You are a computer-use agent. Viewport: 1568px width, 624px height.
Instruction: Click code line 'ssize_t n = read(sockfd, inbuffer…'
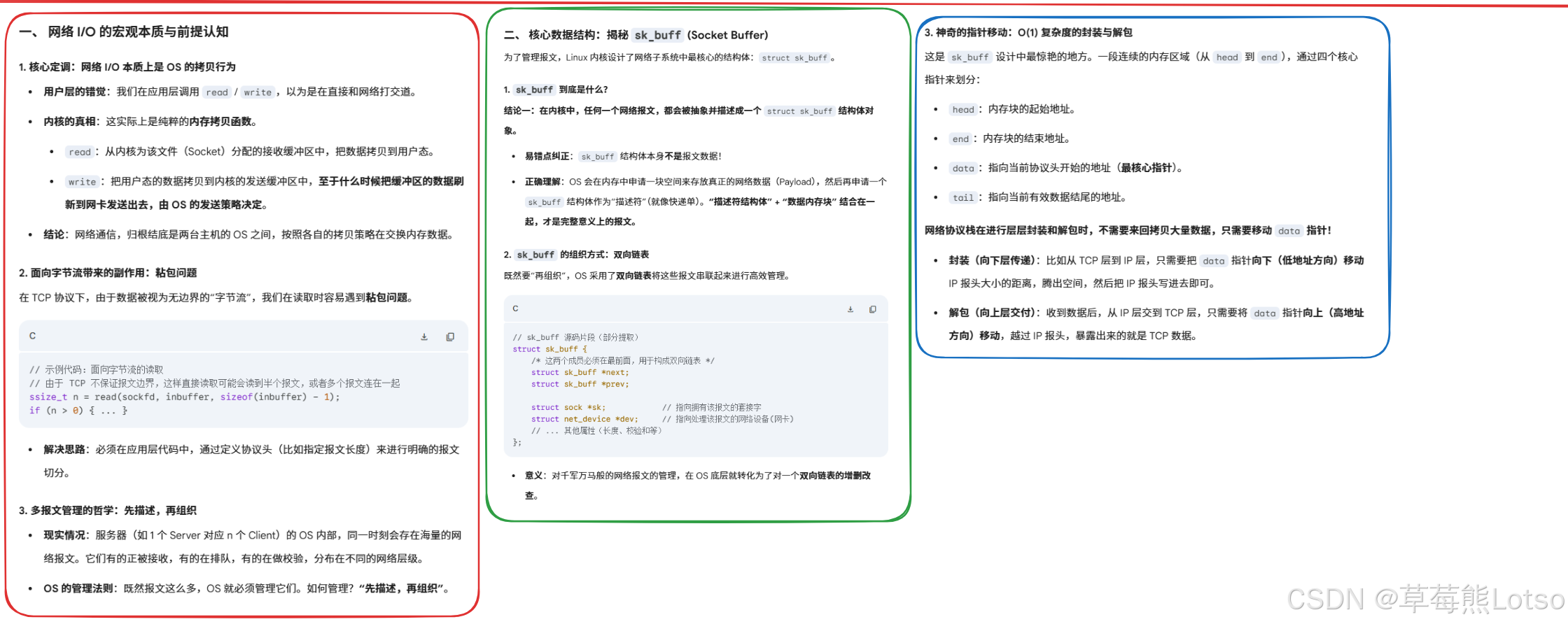point(185,397)
